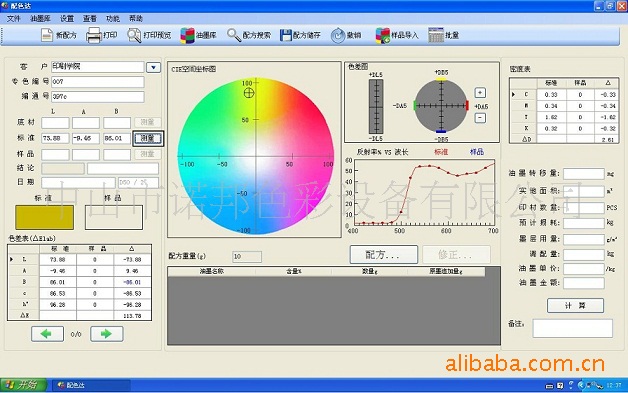Click the 批量 batch icon
Screen dimensions: 628x393
click(x=436, y=35)
